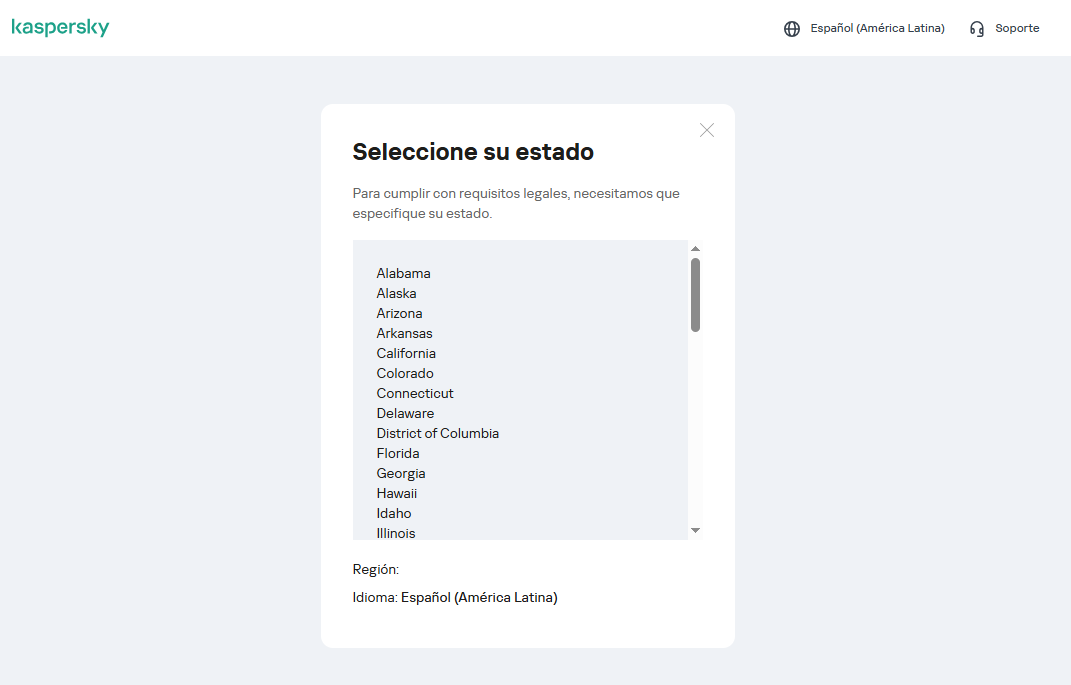
Task: Select Idaho from the state list
Action: coord(394,514)
